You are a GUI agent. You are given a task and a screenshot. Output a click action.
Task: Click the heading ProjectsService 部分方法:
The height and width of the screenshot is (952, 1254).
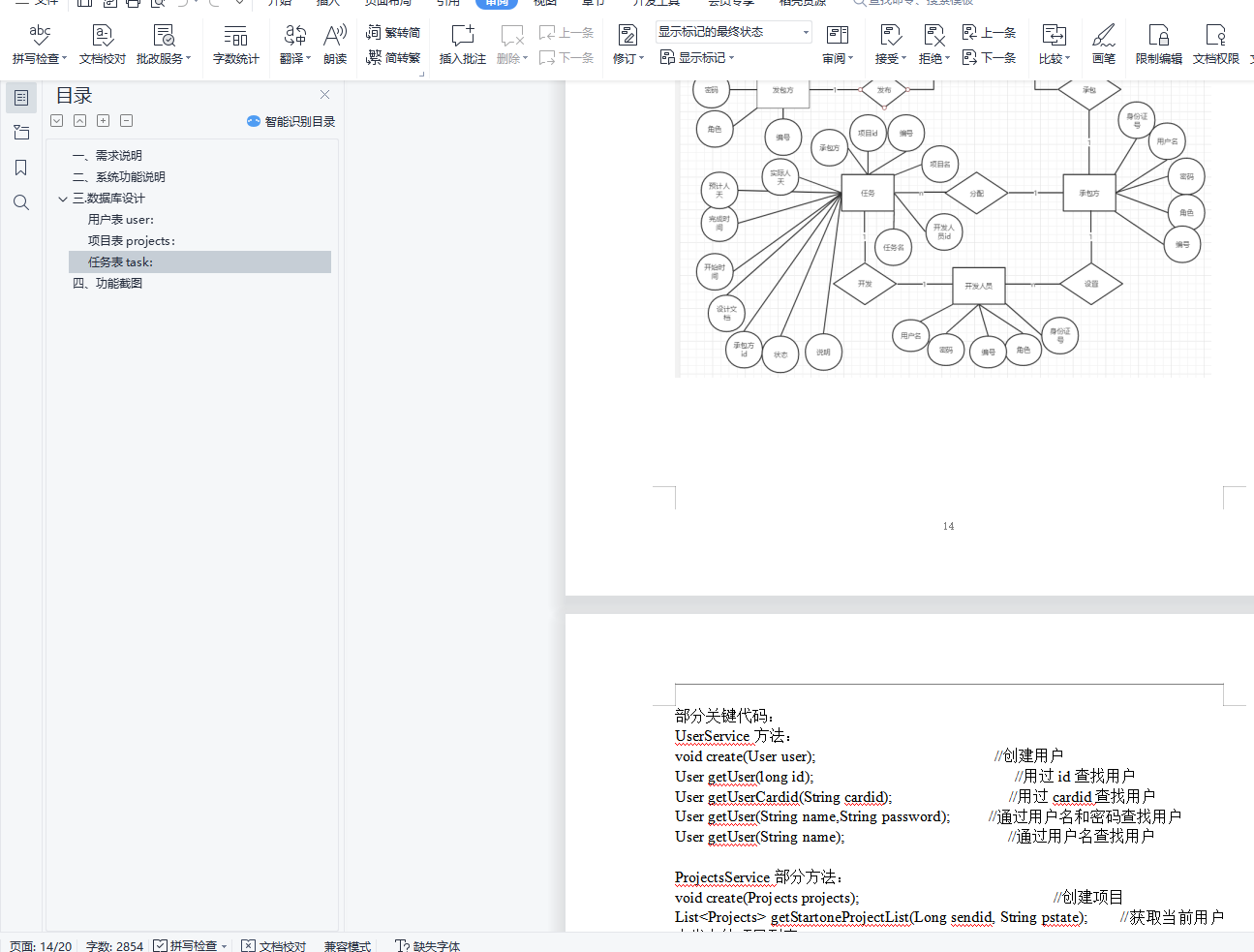pos(758,877)
